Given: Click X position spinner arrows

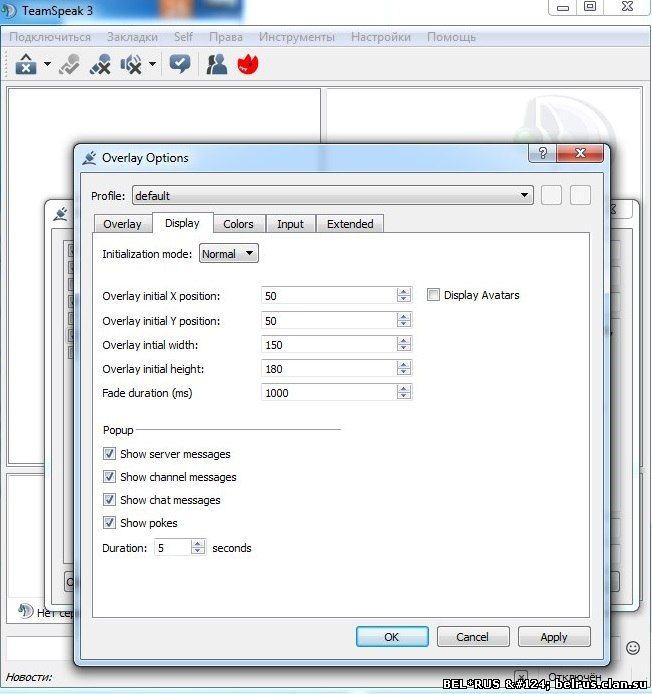Looking at the screenshot, I should [404, 295].
